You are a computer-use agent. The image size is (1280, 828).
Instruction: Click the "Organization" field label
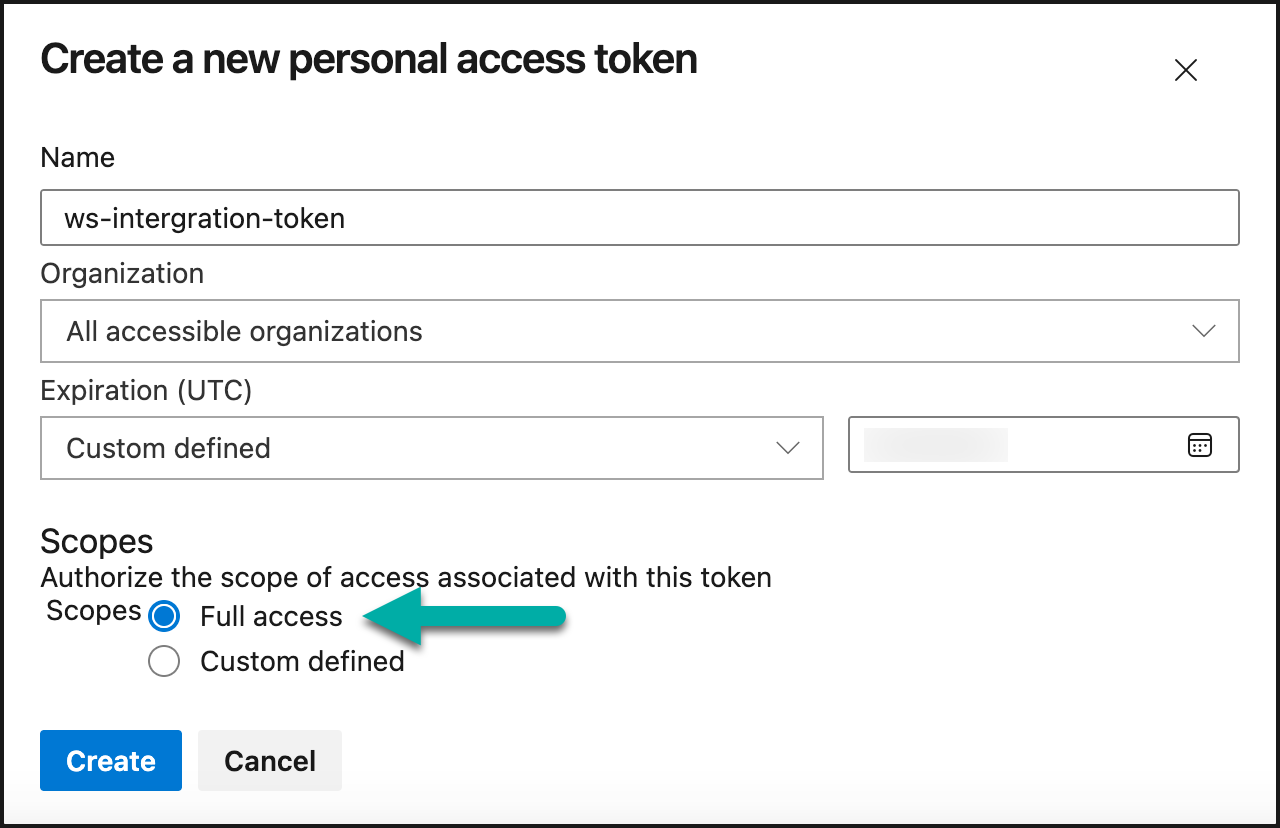(x=122, y=274)
